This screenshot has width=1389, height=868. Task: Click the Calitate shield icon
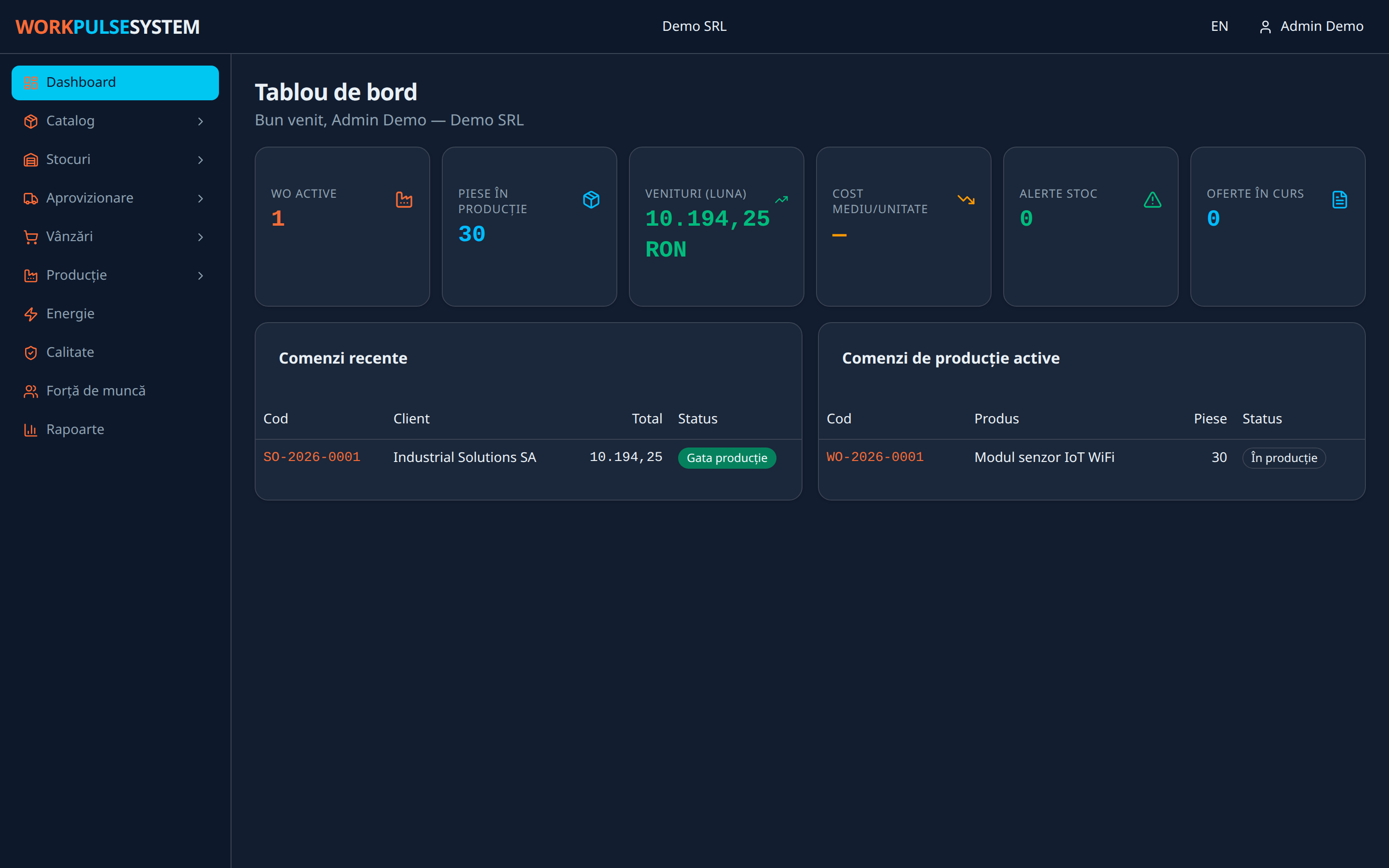point(31,353)
